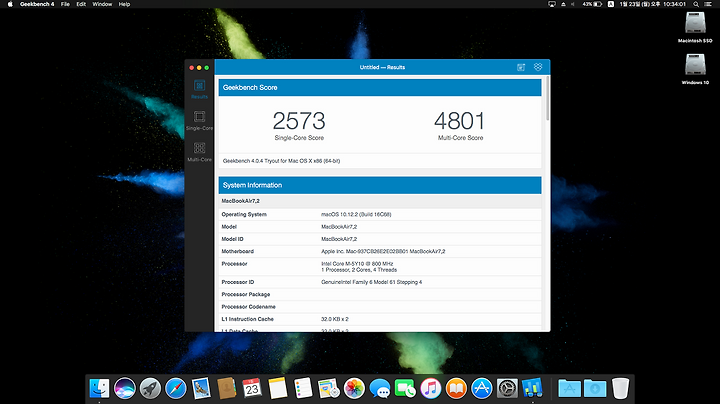Click the 4801 Multi-Core Score value

[x=460, y=121]
